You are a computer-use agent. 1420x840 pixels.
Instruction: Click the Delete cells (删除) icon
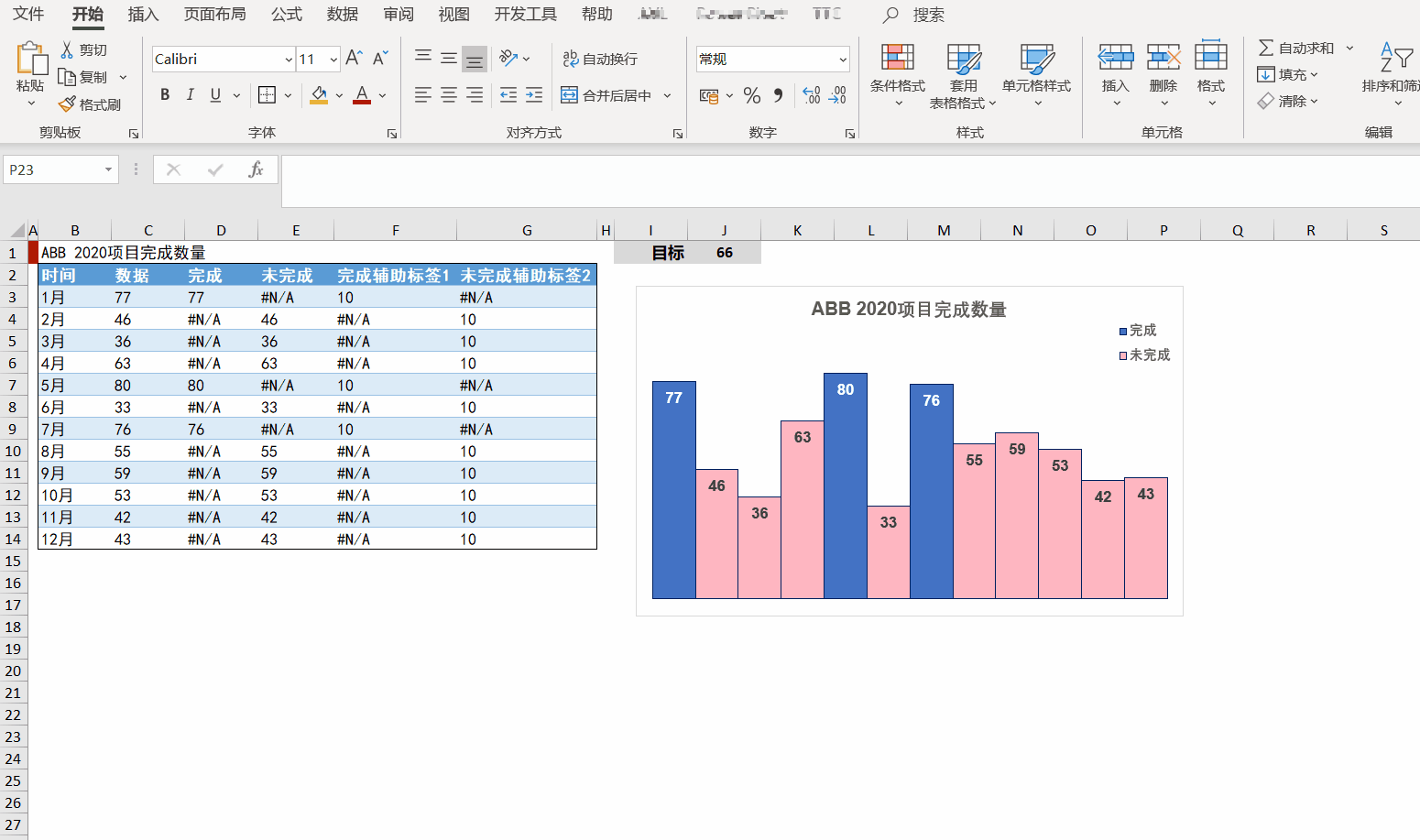[1163, 58]
